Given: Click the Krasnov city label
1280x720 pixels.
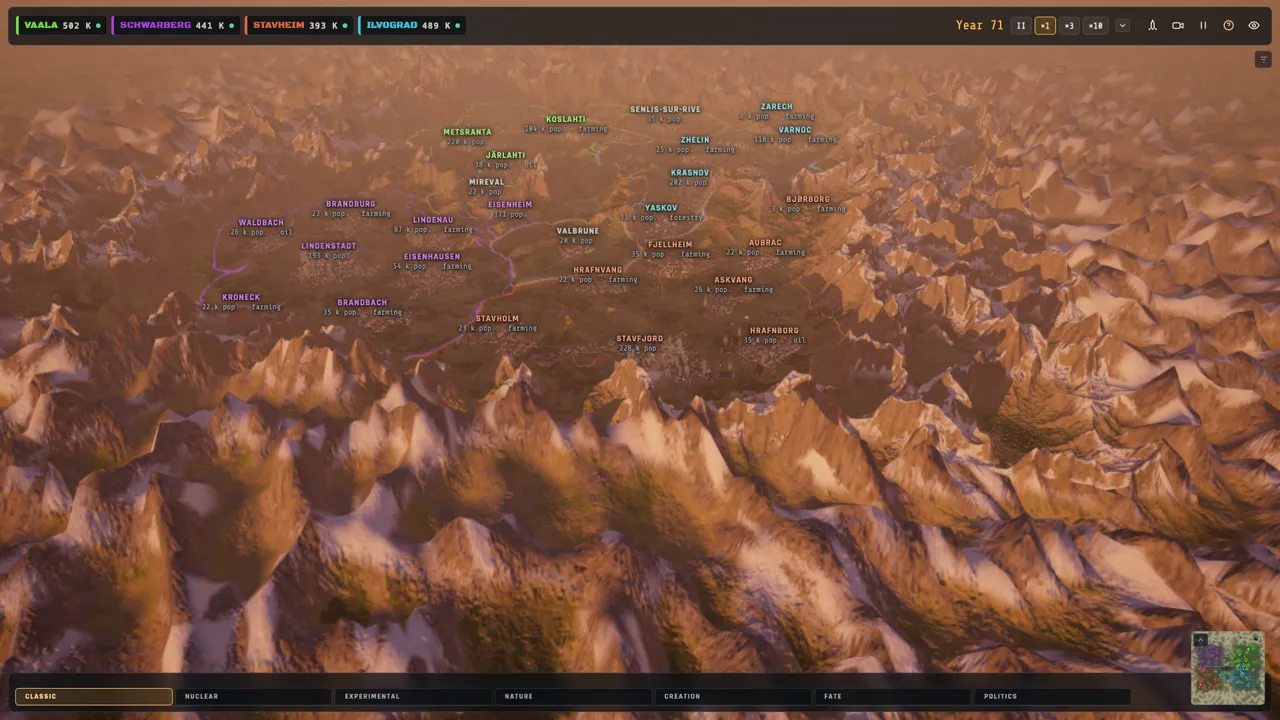Looking at the screenshot, I should [x=690, y=173].
